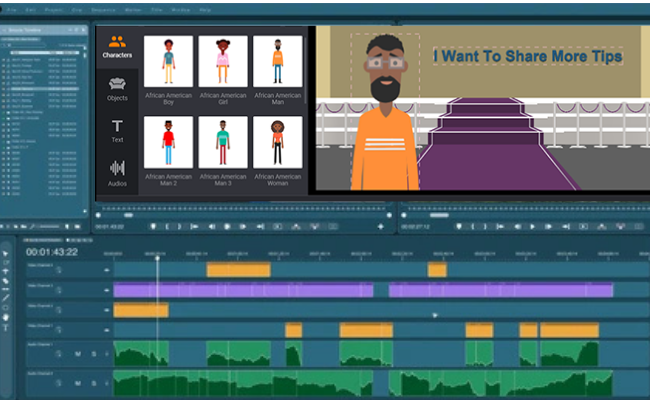Viewport: 650px width, 400px height.
Task: Open the Characters category
Action: pos(117,48)
